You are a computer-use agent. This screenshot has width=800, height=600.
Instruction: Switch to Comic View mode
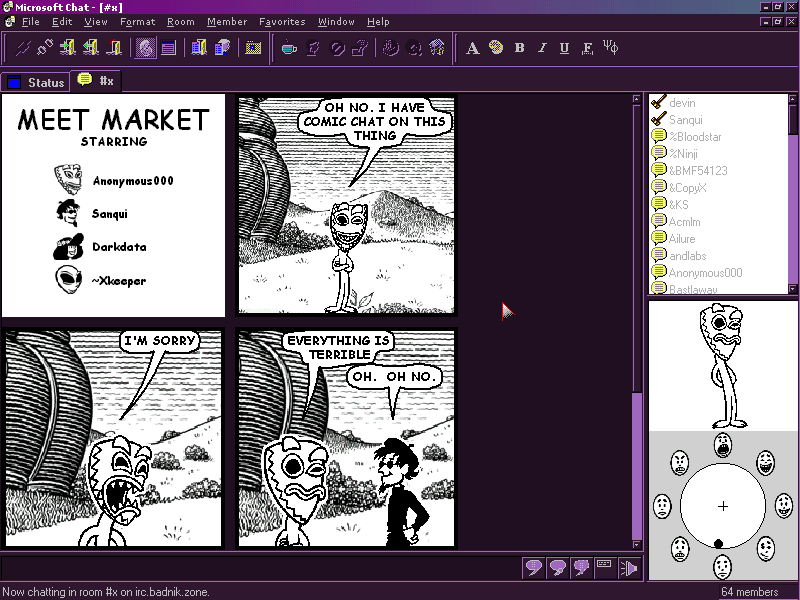pyautogui.click(x=146, y=47)
